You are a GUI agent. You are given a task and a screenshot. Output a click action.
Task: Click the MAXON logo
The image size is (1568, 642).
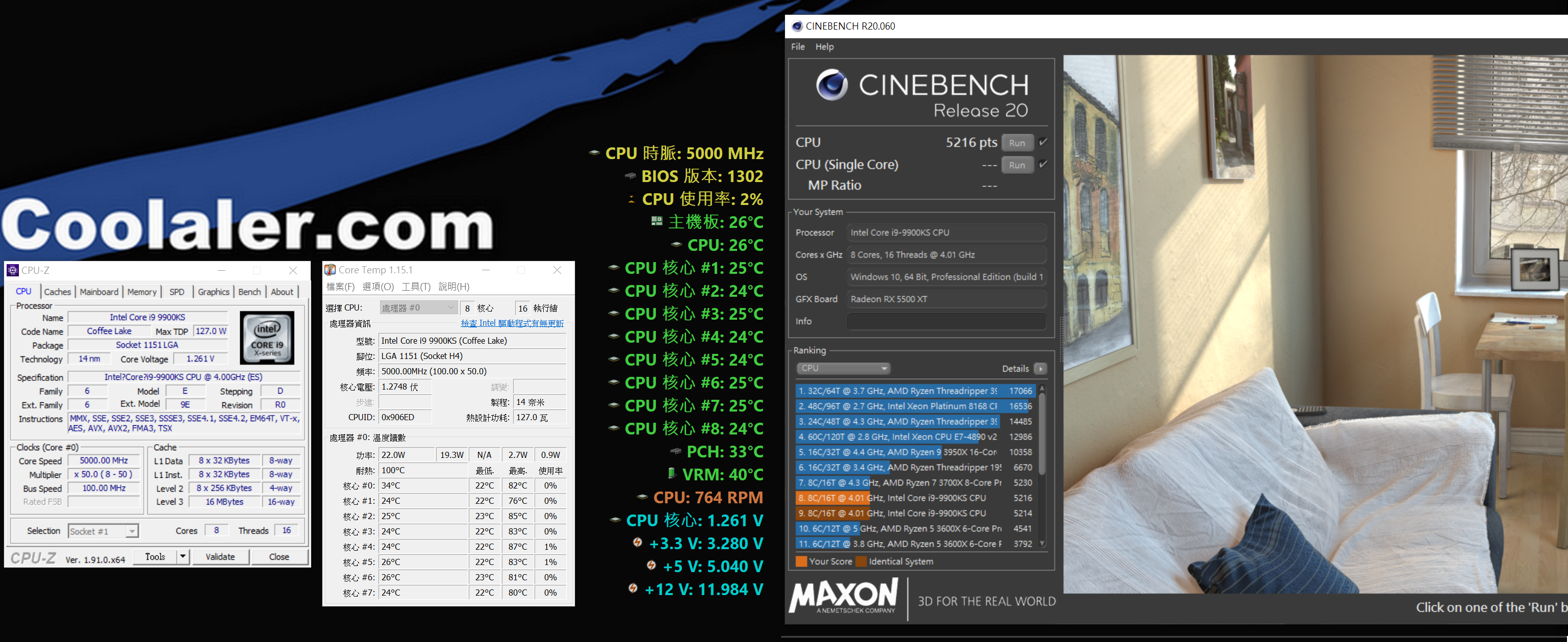click(x=843, y=596)
